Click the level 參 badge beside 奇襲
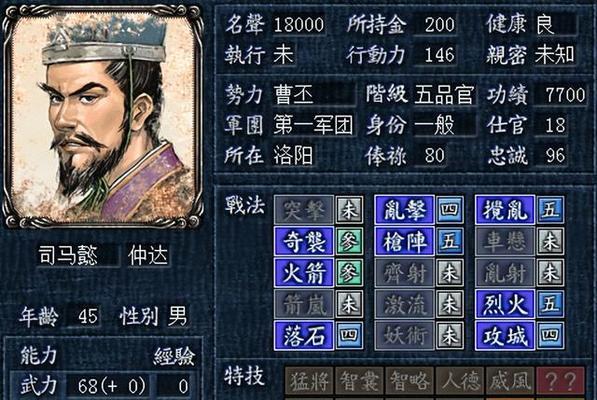 click(x=349, y=241)
